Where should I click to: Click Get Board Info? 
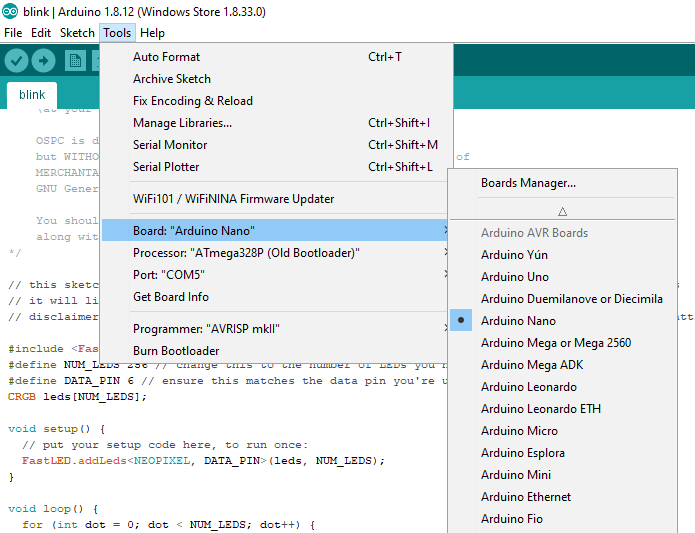pos(274,297)
